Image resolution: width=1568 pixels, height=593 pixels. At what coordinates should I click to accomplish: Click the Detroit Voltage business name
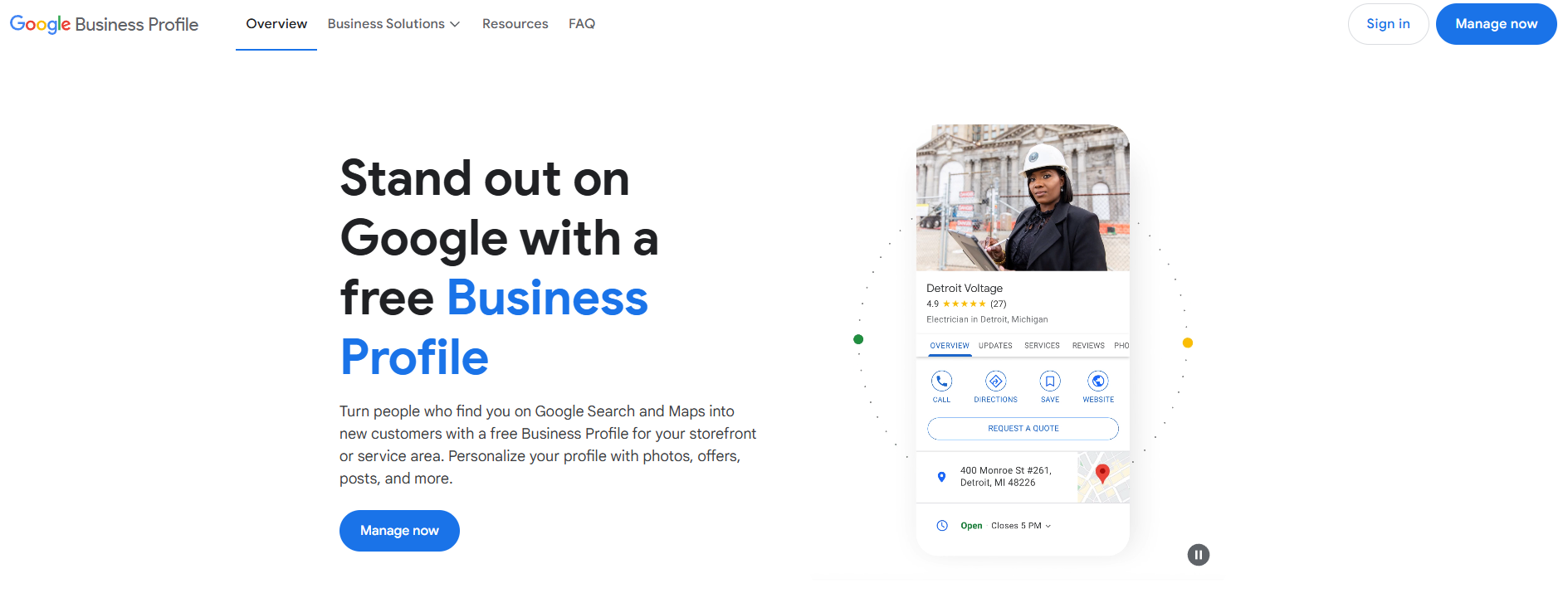point(965,289)
